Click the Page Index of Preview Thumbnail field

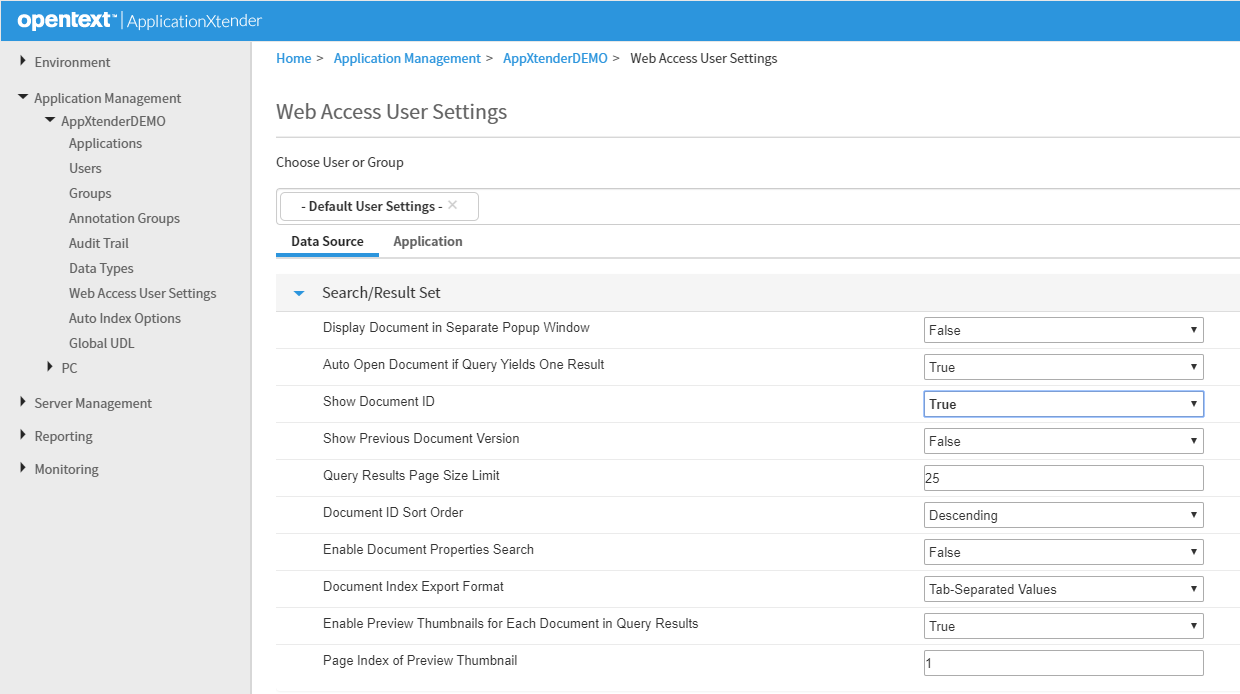click(x=1063, y=663)
